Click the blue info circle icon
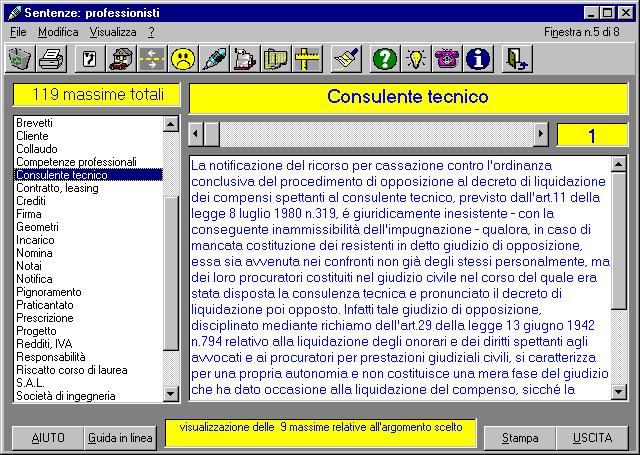This screenshot has width=640, height=455. 478,59
